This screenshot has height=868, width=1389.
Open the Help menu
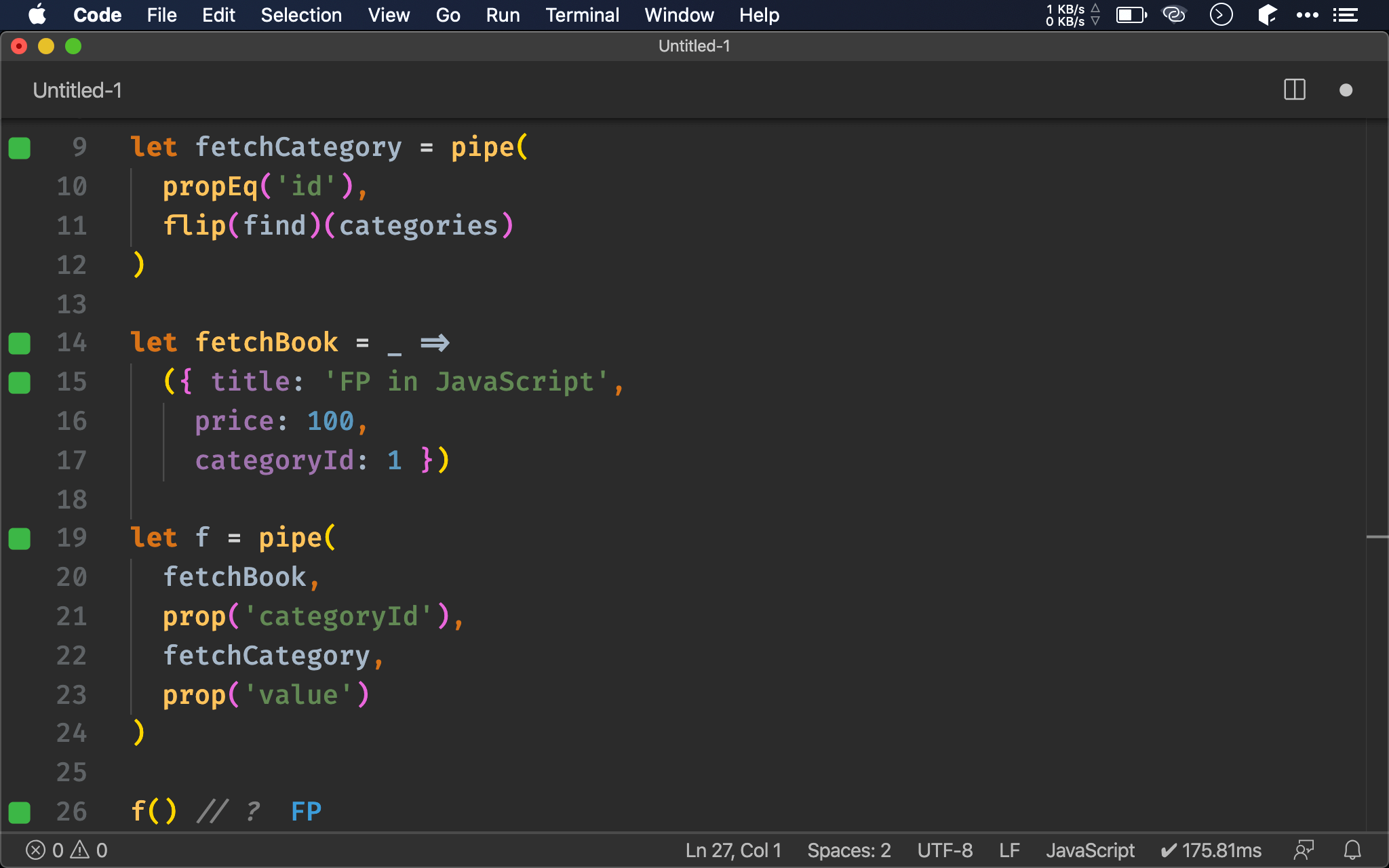click(759, 15)
